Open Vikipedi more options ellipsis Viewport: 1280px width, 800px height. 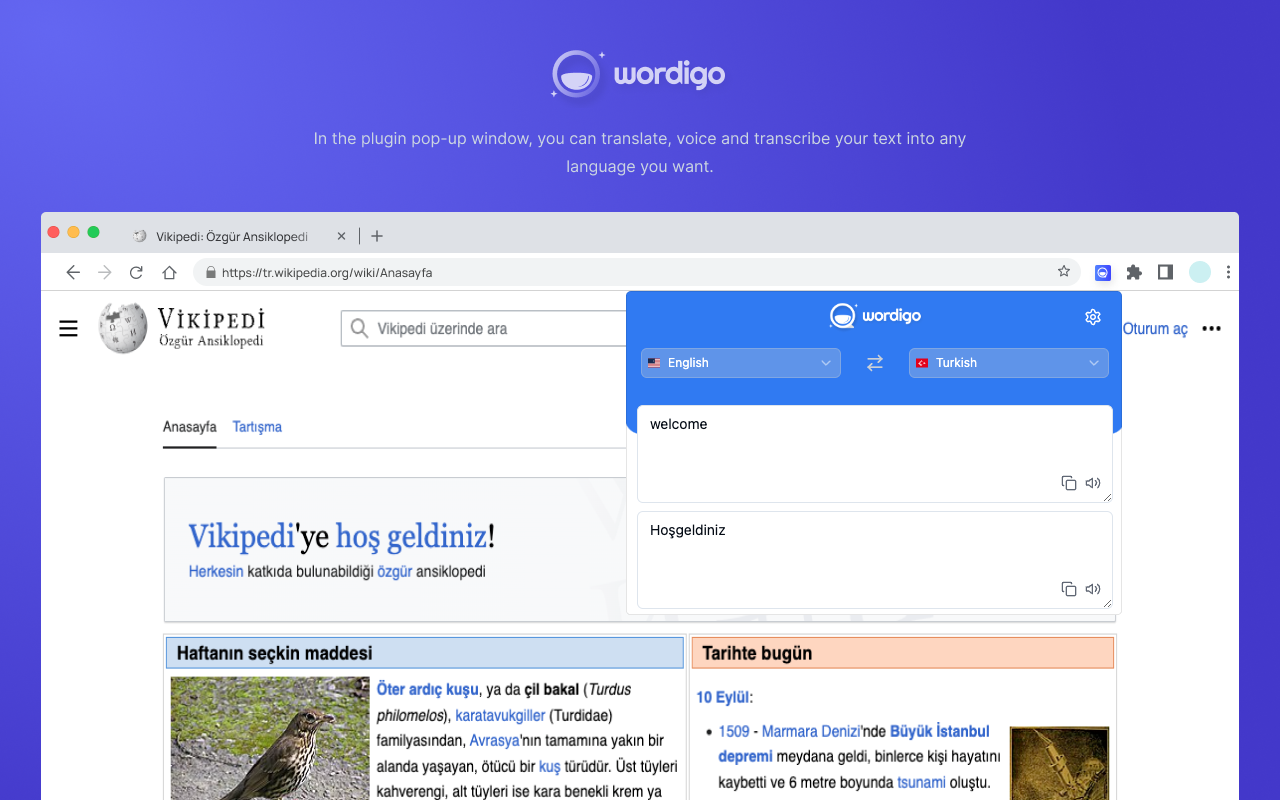1211,328
